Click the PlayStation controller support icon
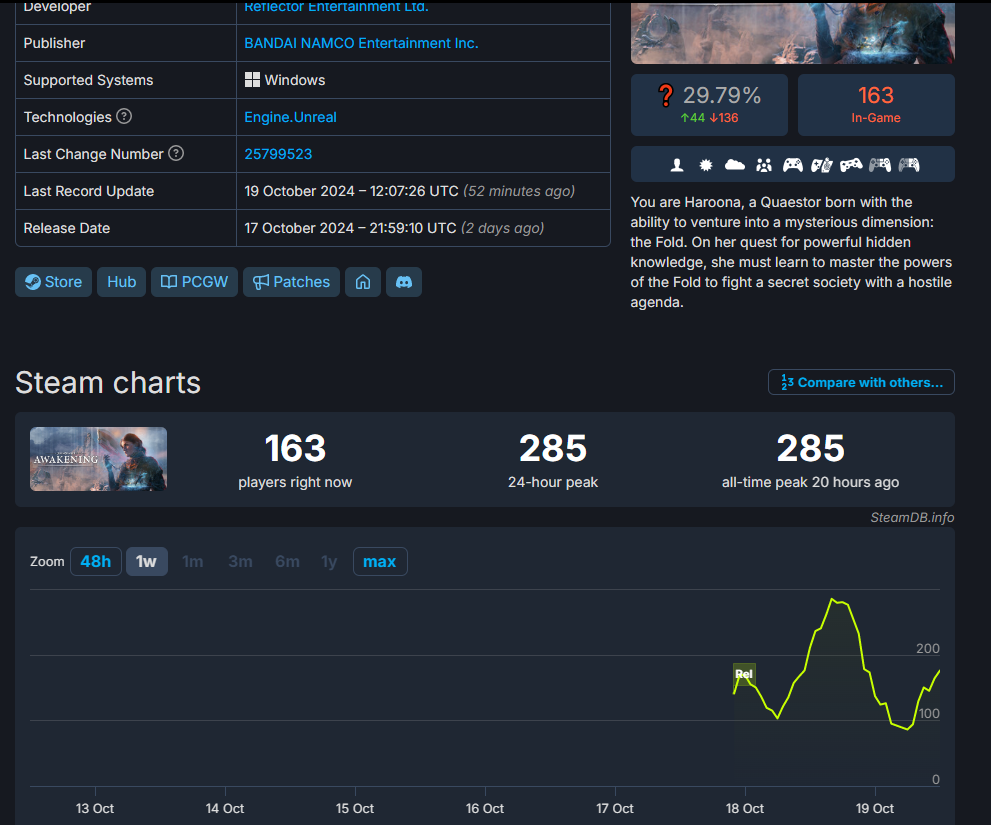991x825 pixels. coord(851,166)
